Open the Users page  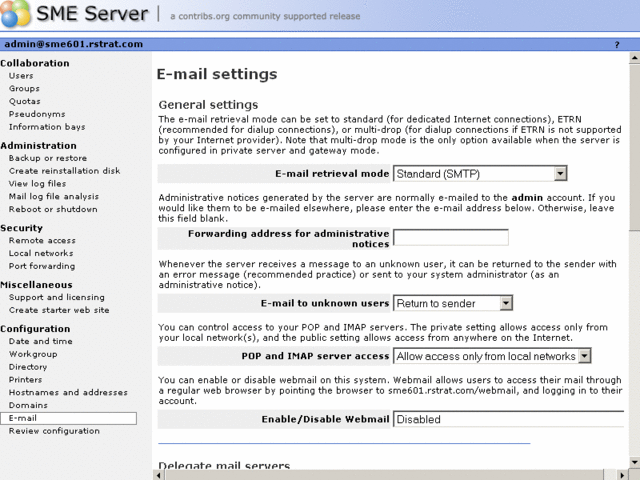click(x=21, y=76)
